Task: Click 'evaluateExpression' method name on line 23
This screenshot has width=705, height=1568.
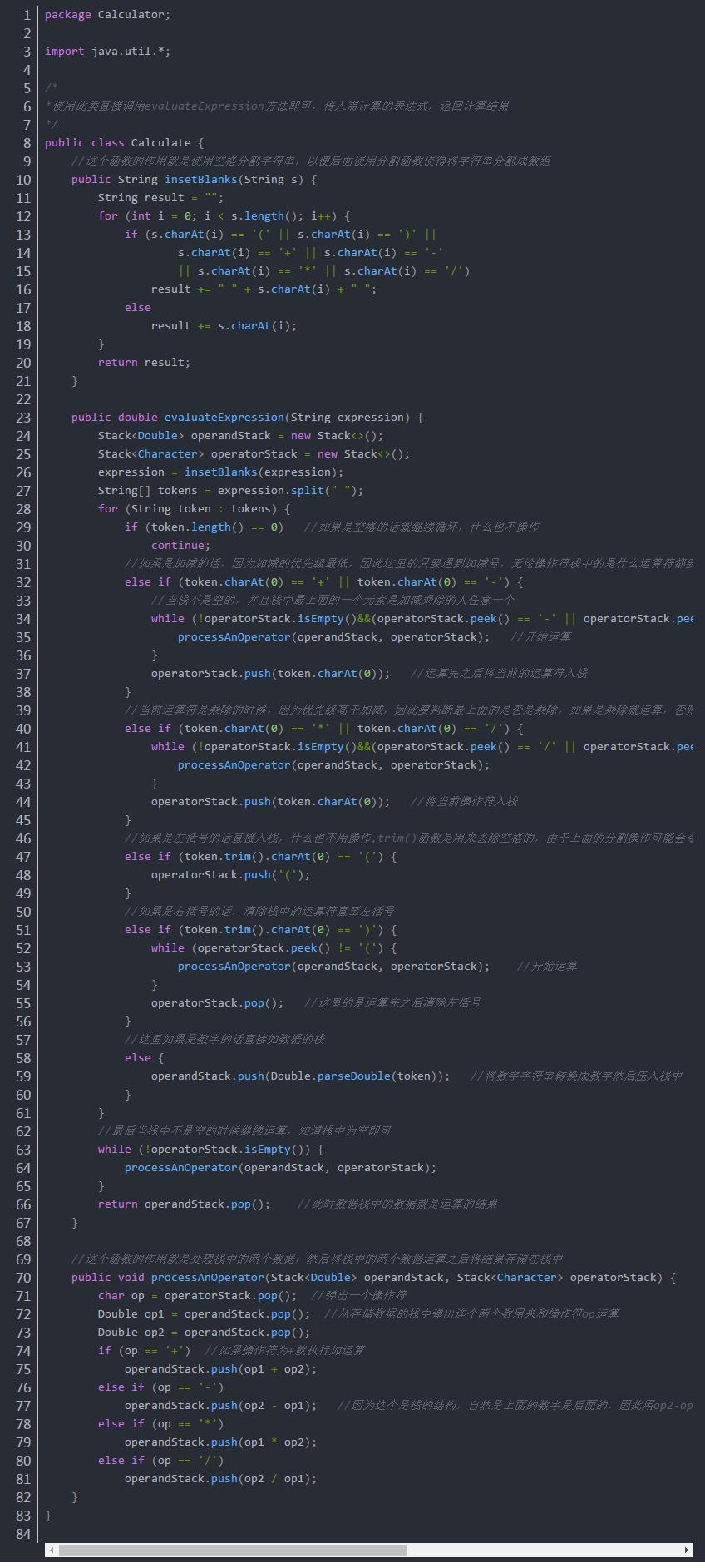Action: point(224,417)
